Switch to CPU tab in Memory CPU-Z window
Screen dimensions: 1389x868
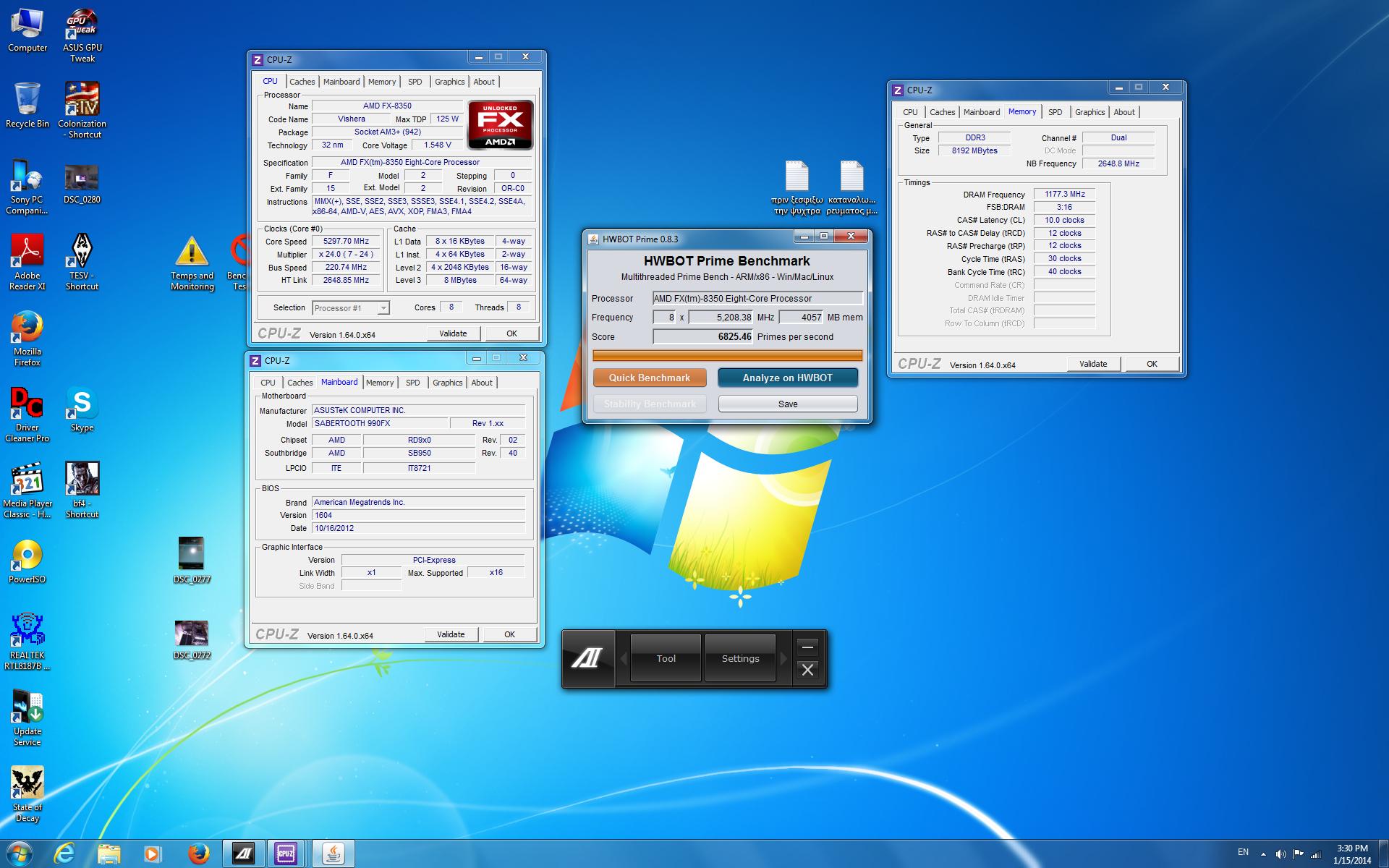pos(910,112)
